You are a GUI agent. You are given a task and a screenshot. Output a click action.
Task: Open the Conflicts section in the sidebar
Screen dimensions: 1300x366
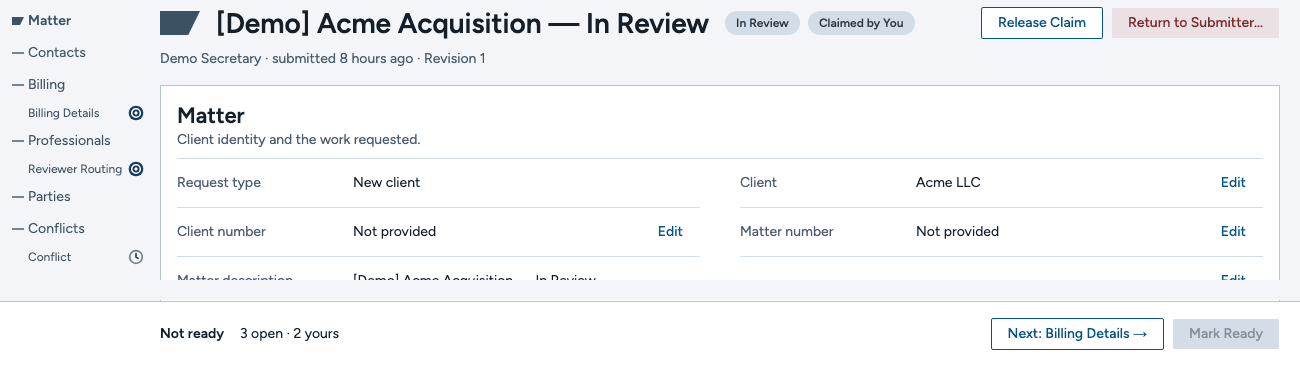pyautogui.click(x=56, y=228)
